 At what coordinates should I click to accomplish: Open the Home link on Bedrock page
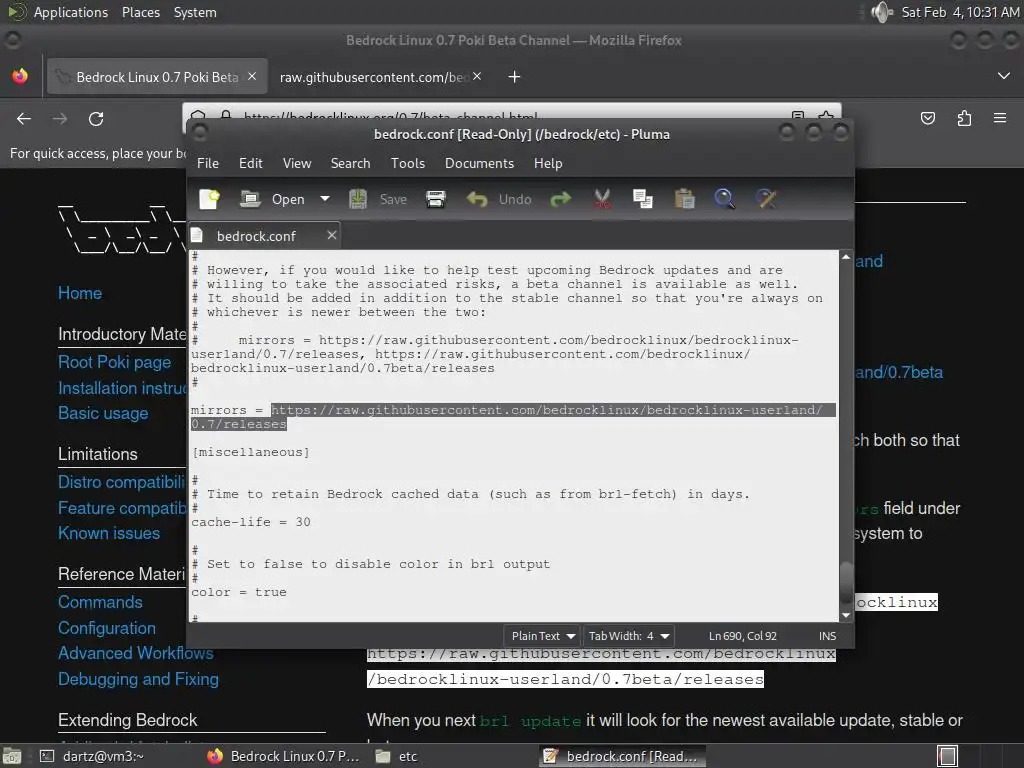pos(80,293)
